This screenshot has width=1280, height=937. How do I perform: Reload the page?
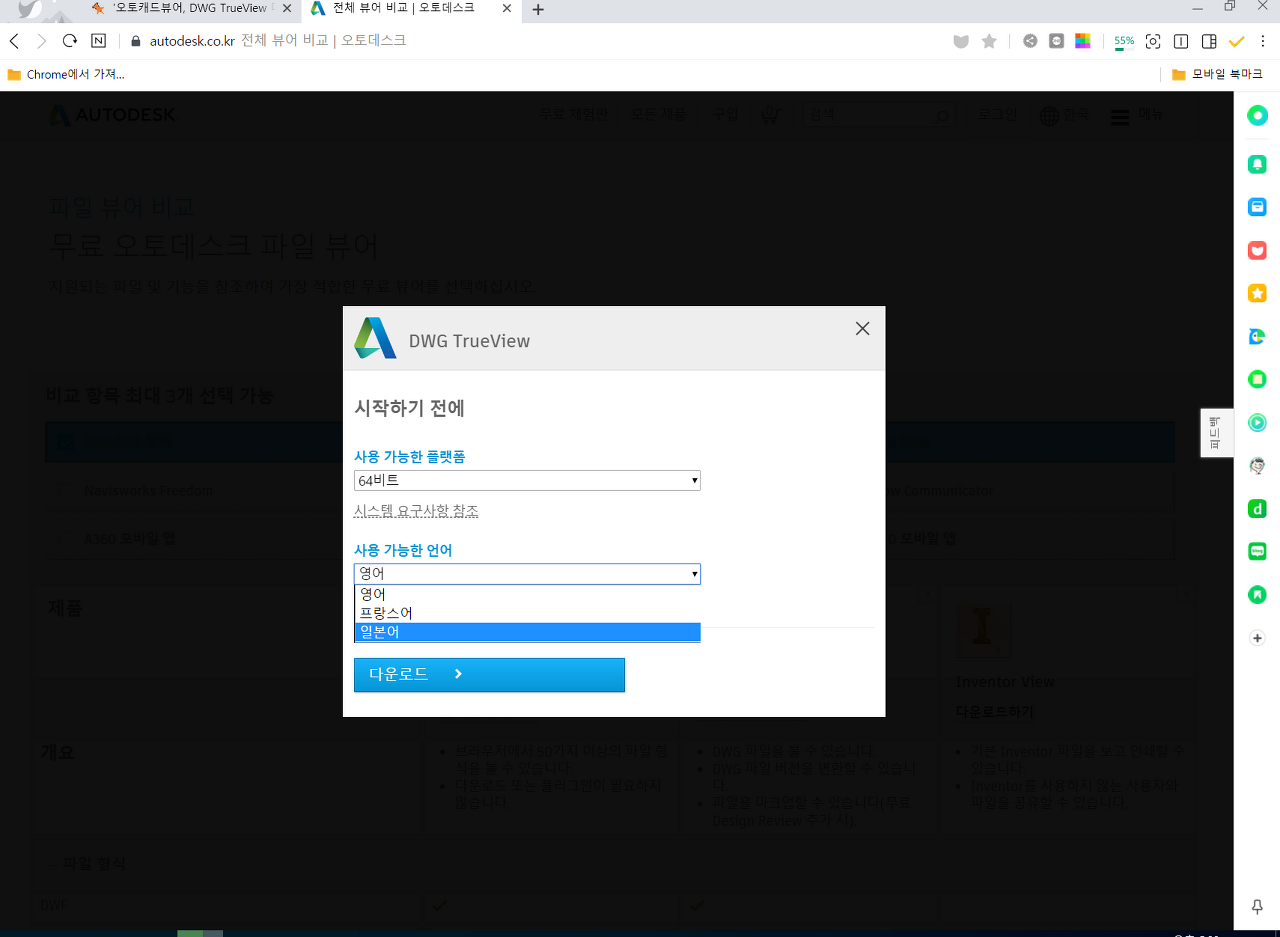coord(70,41)
